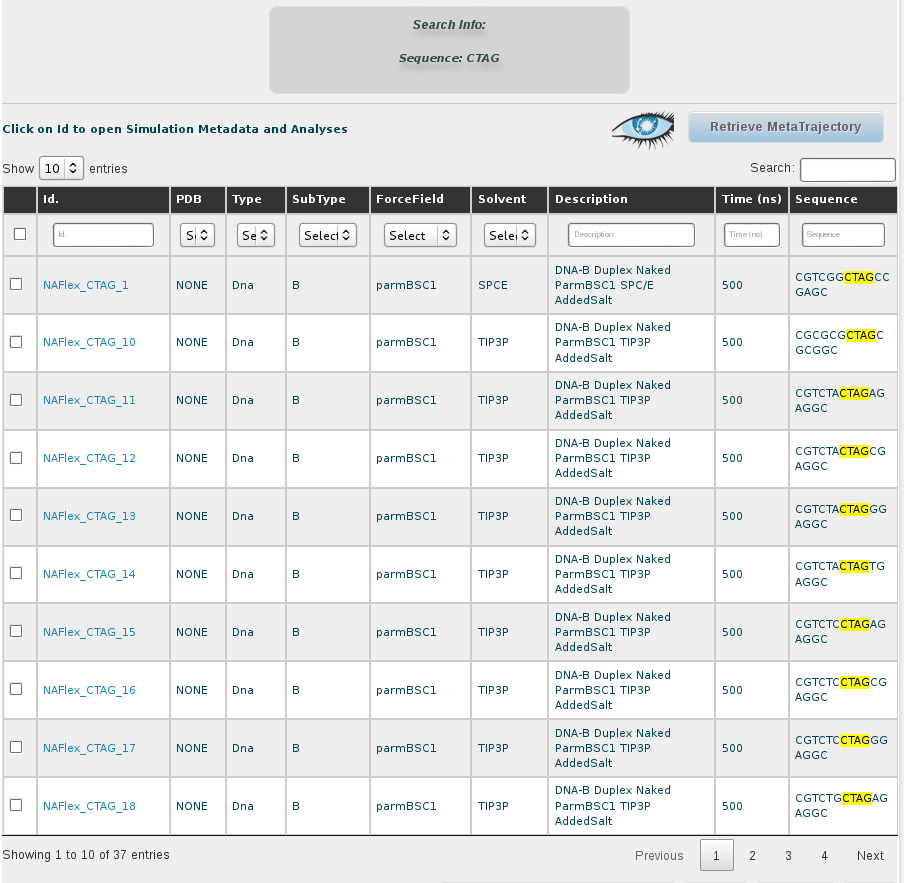Click the Description filter text field
The image size is (904, 883).
tap(631, 235)
